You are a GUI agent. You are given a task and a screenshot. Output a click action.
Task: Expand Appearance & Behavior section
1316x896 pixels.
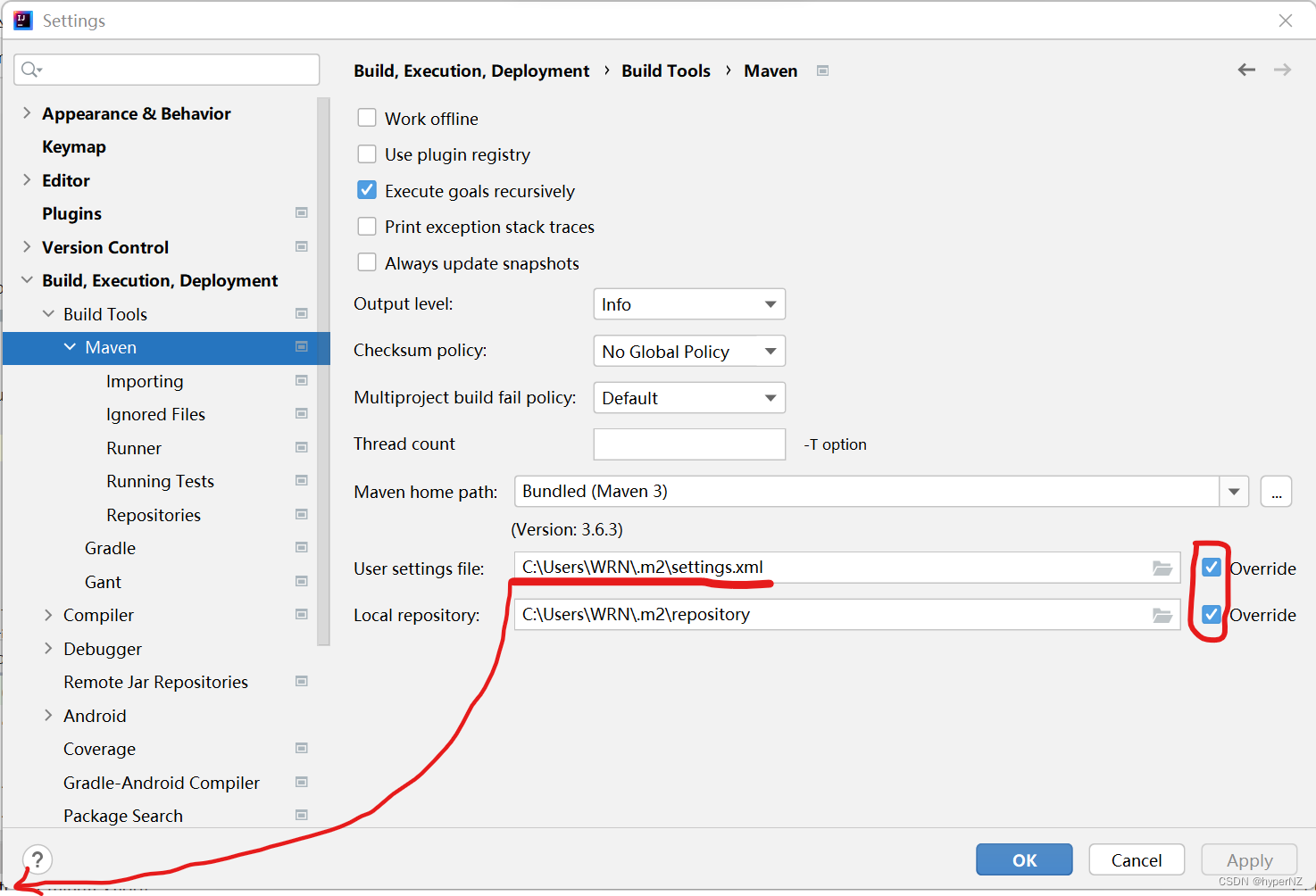point(27,112)
